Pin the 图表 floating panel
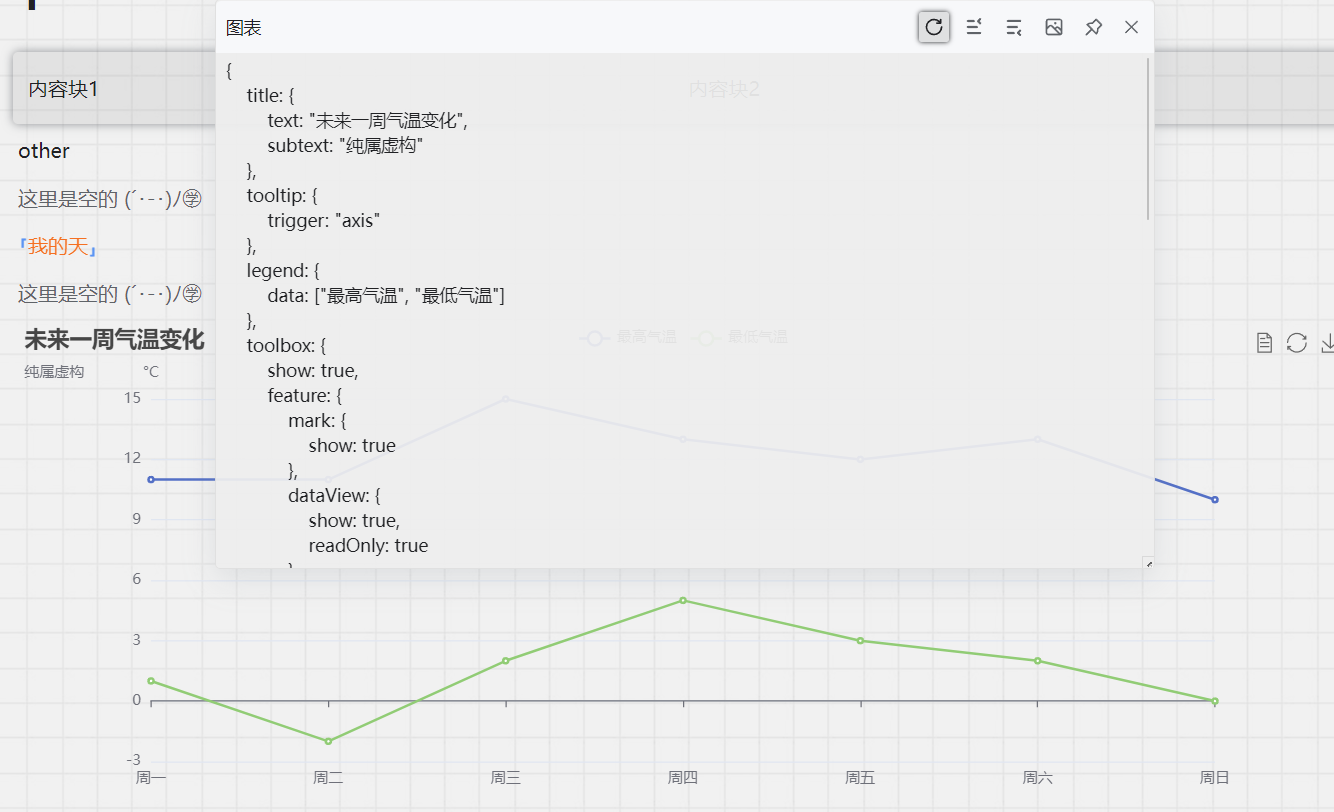1334x812 pixels. point(1093,27)
